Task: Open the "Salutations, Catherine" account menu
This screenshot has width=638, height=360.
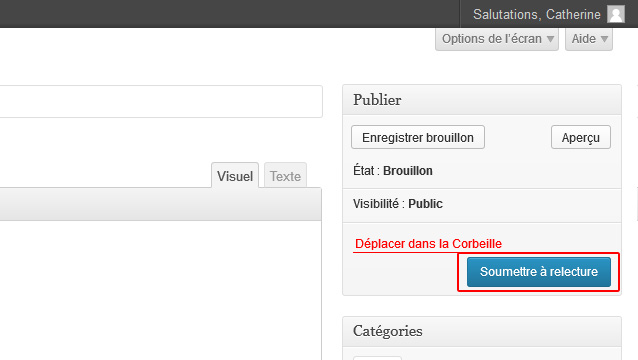Action: (x=548, y=14)
